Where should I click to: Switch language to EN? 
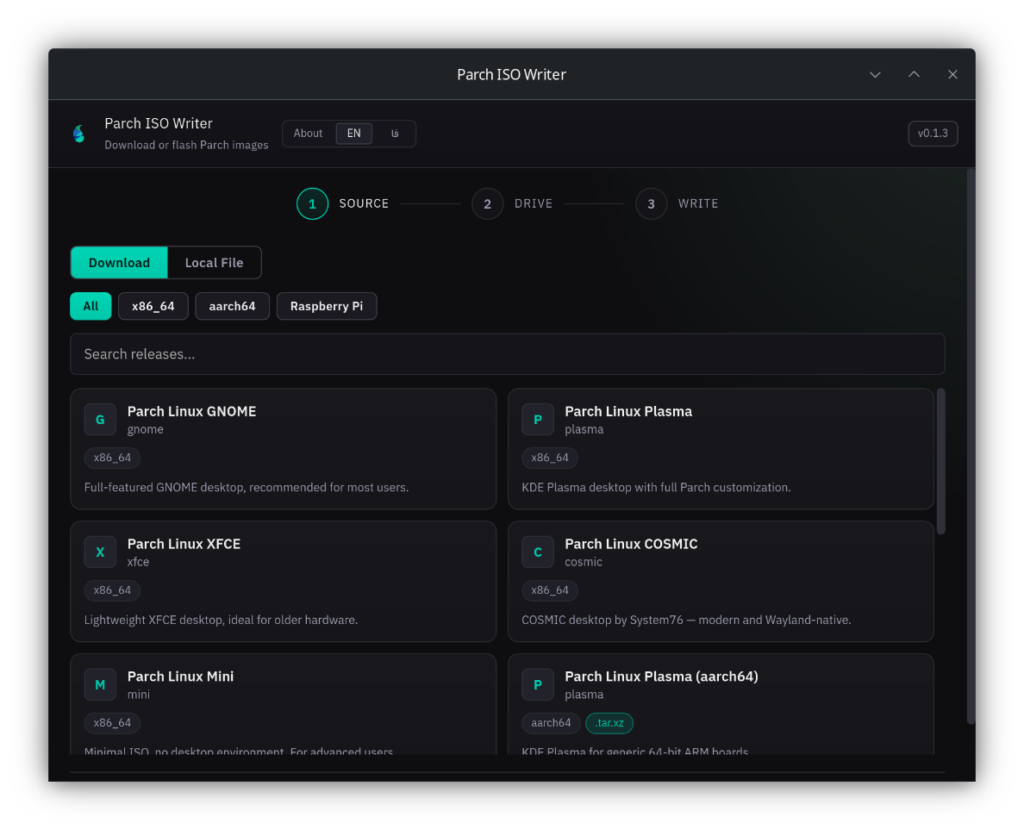354,133
